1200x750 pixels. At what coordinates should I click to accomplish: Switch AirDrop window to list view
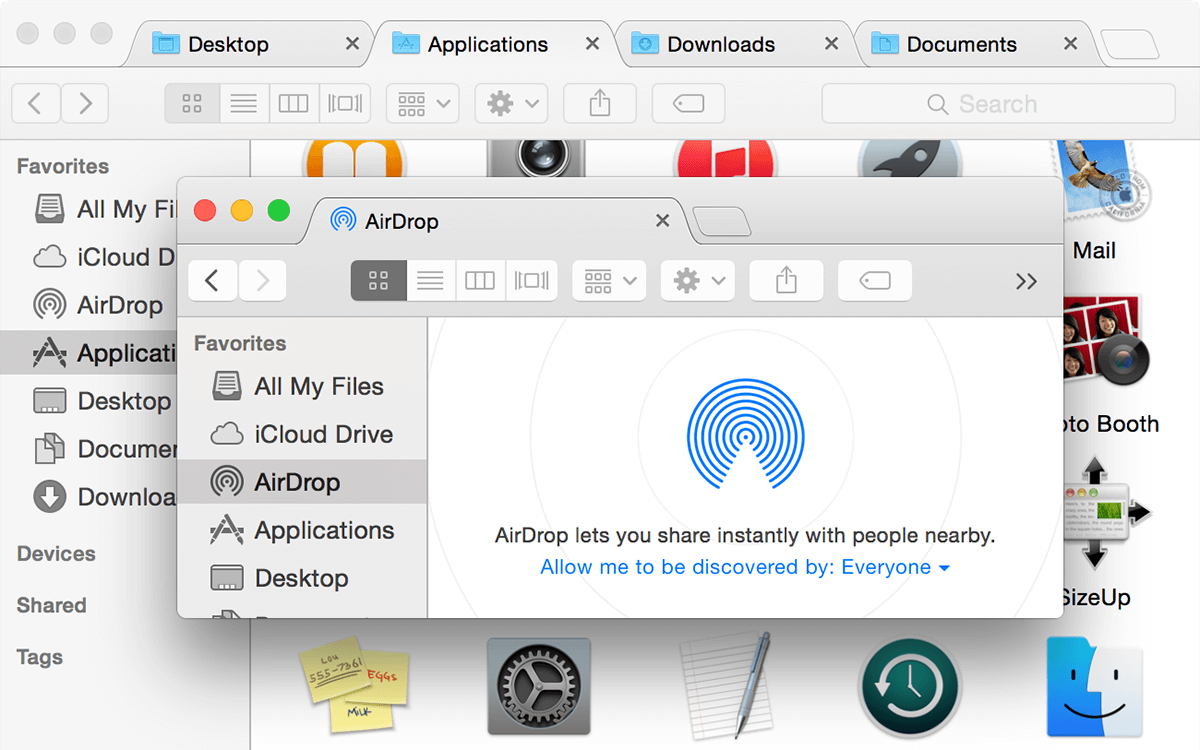click(x=430, y=281)
